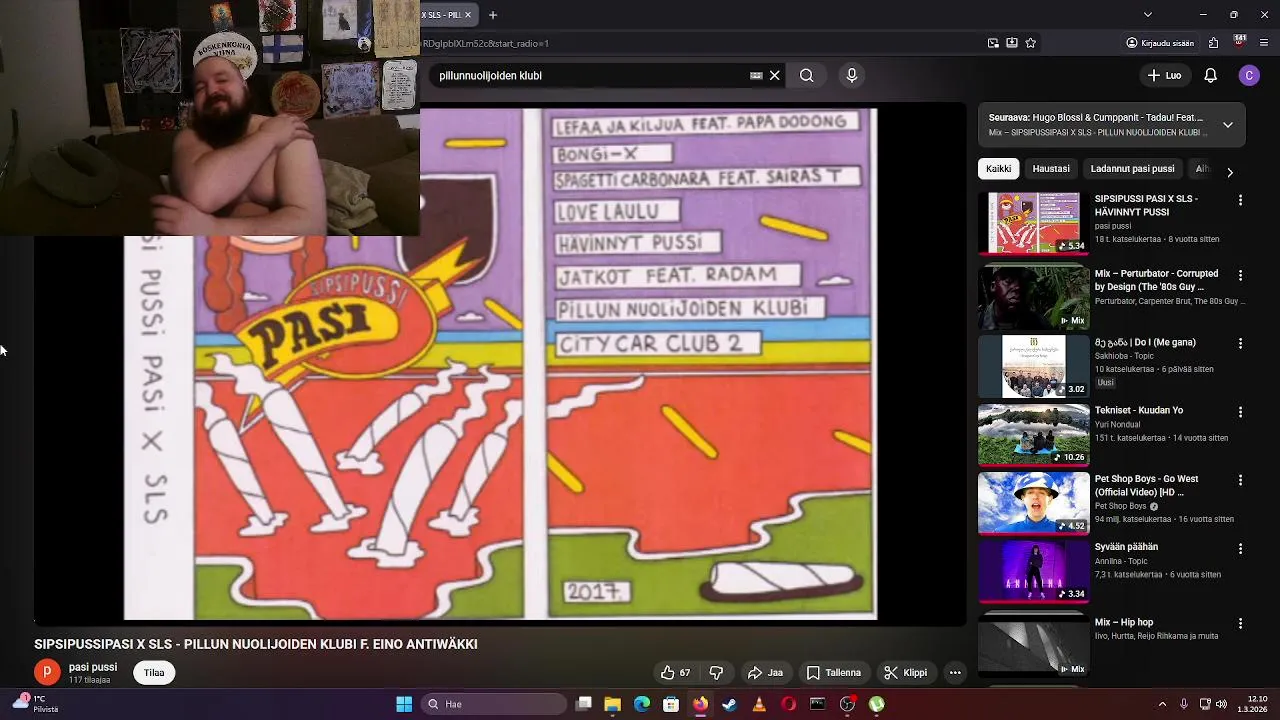Open Mix – Hip hop playlist title
1280x720 pixels.
[1124, 622]
